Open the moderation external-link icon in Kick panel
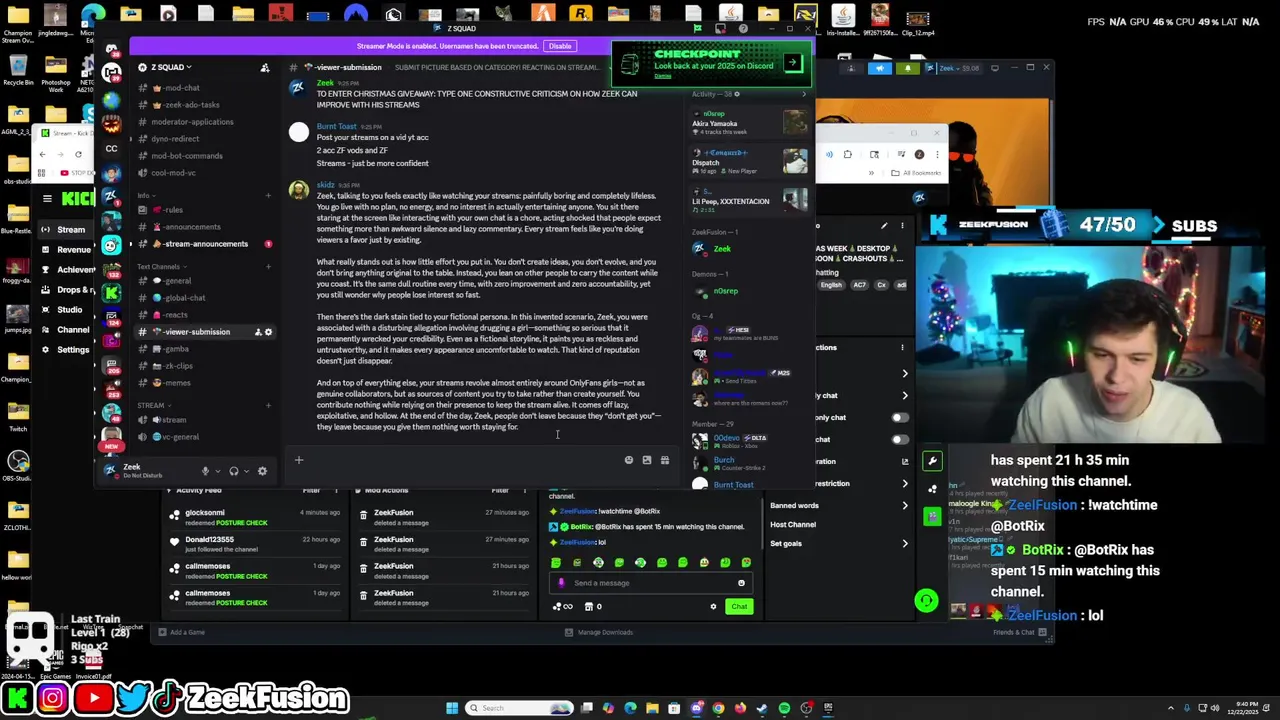The image size is (1280, 720). point(905,461)
